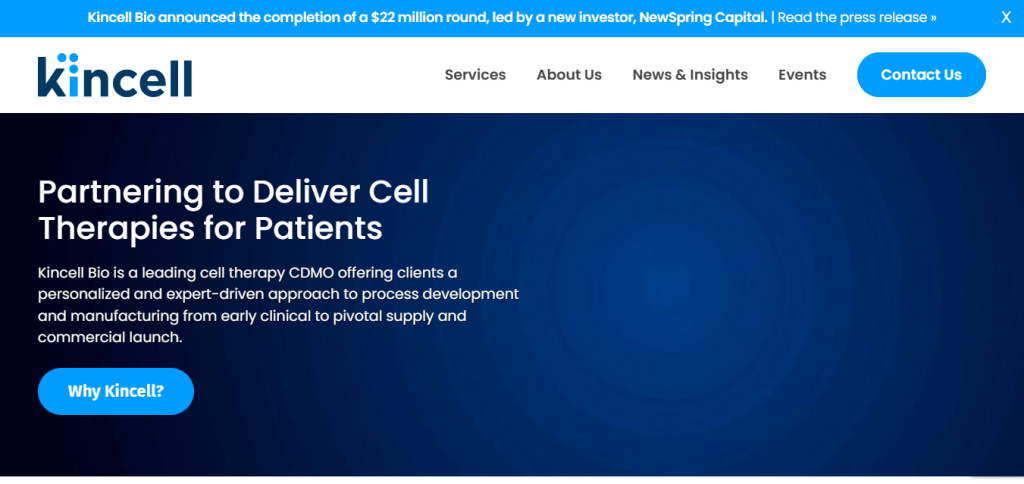
Task: Go to News & Insights
Action: 690,74
